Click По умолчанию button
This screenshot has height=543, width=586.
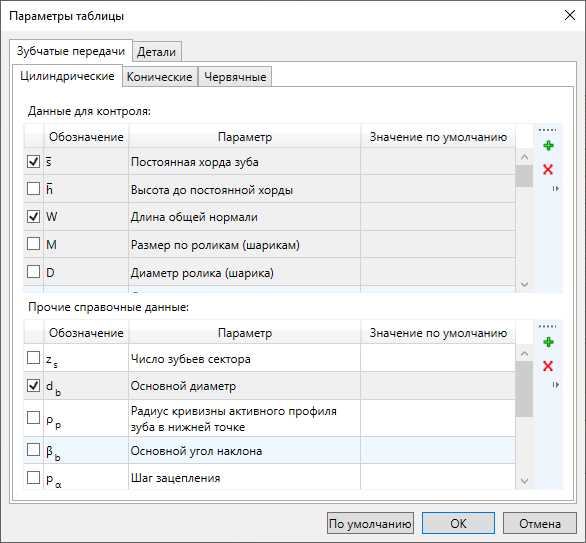(370, 524)
